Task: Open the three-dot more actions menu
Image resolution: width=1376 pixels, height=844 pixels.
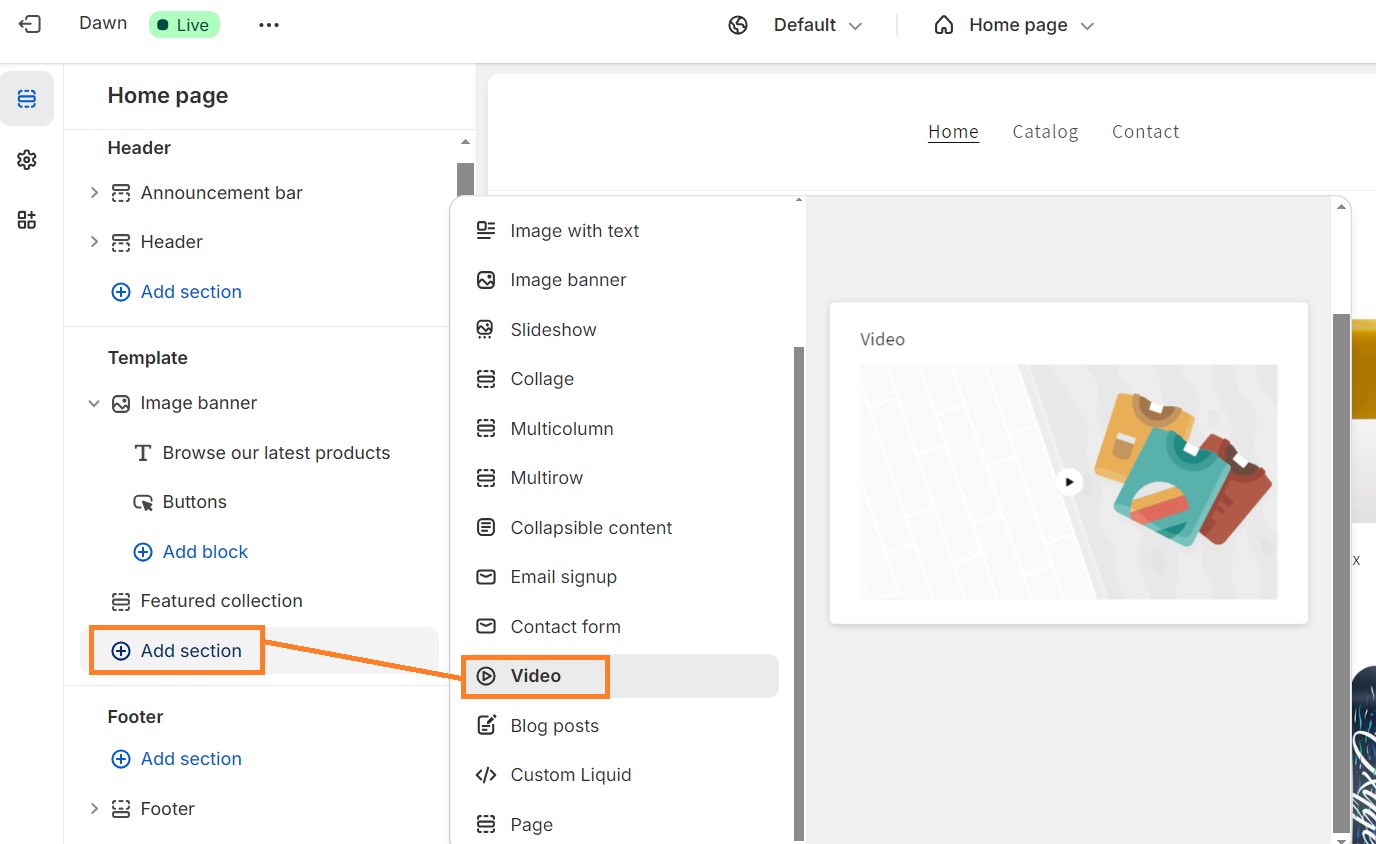Action: pos(268,24)
